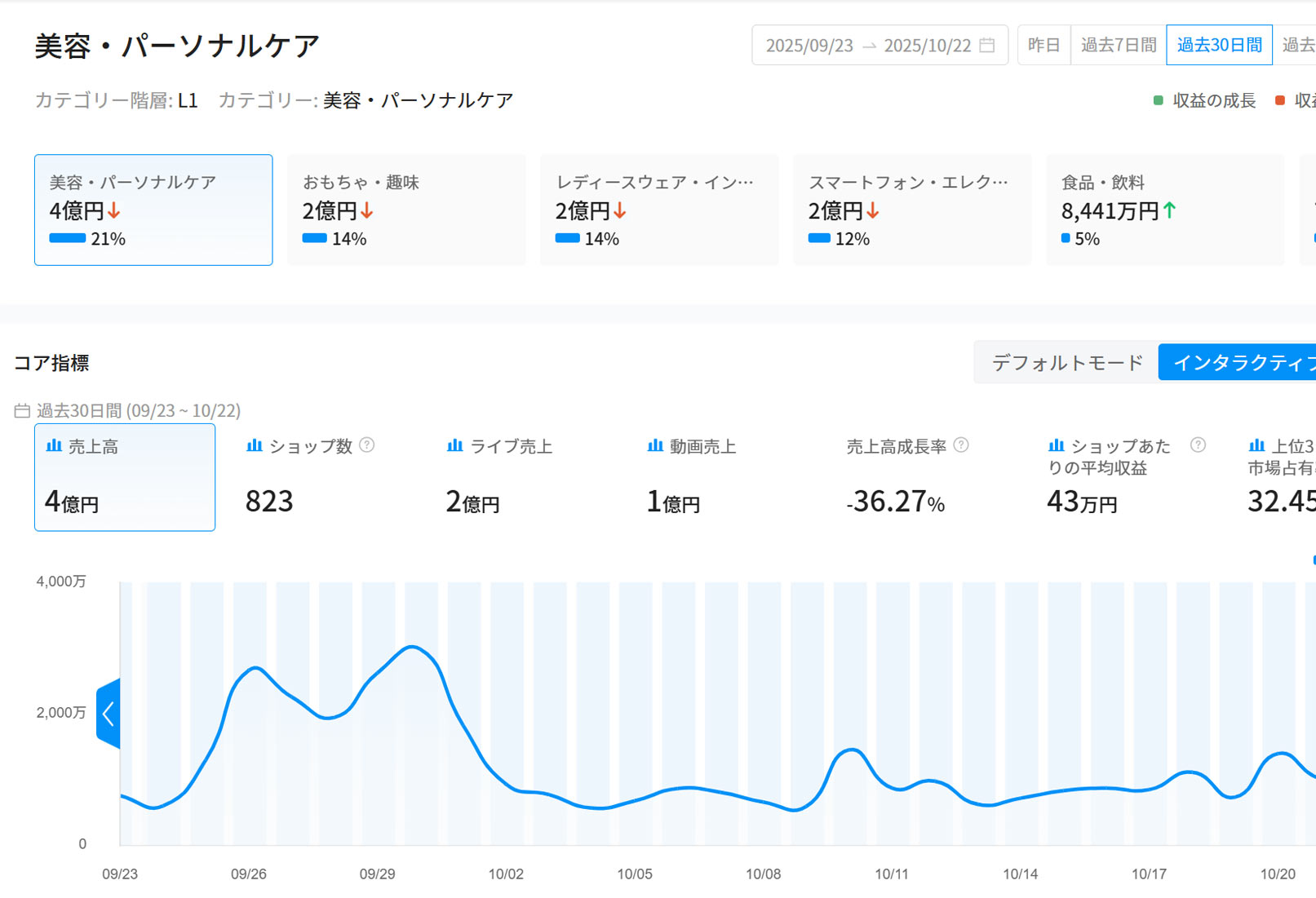Click the chart's peak near 09/30

click(414, 647)
